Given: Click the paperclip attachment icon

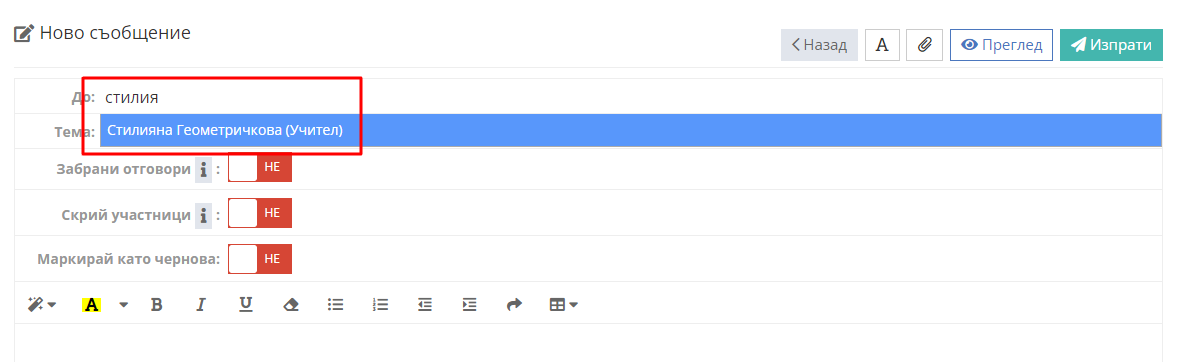Looking at the screenshot, I should point(925,45).
